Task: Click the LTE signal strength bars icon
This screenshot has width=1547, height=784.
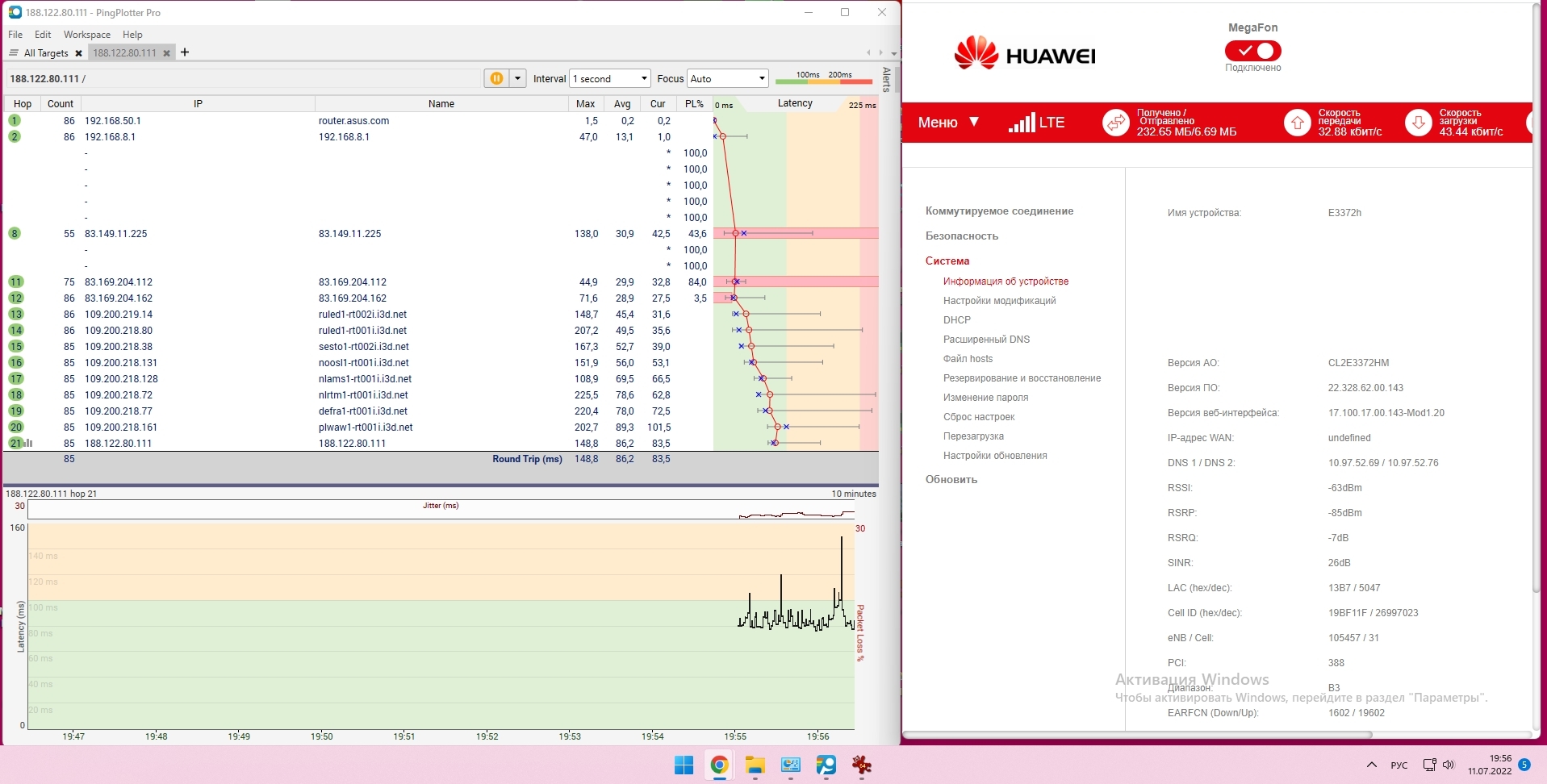Action: click(1022, 123)
